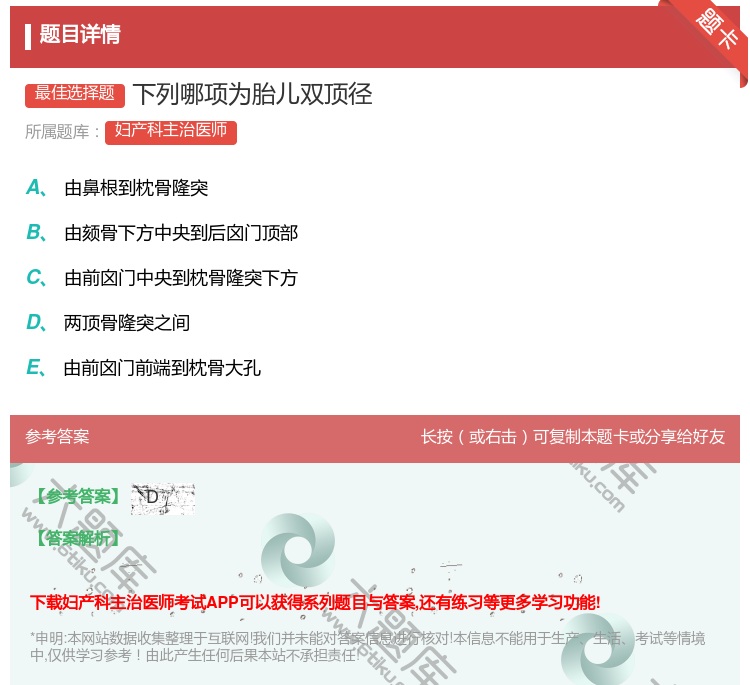Click the 申明 disclaimer text
750x685 pixels.
[367, 646]
